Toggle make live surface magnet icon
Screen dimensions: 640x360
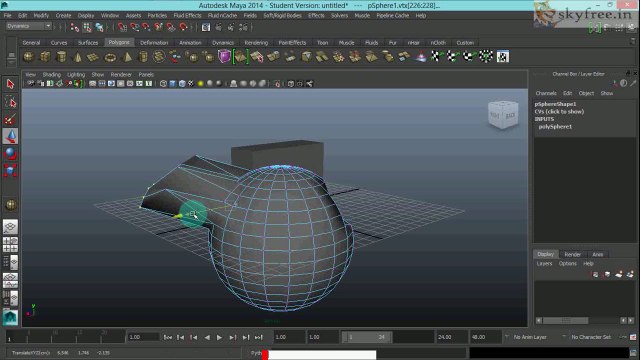[x=183, y=27]
